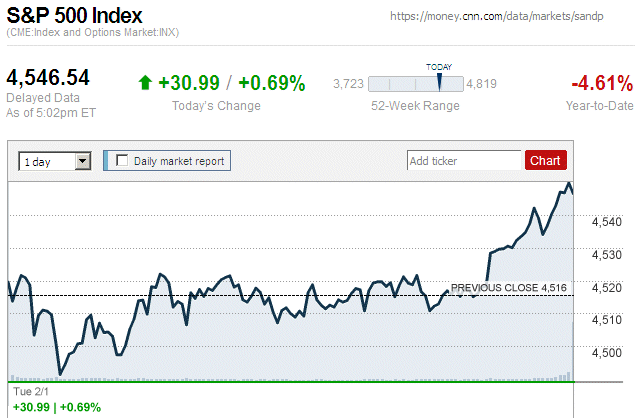
Task: Click the +30.99 / +0.69% today's change
Action: (x=230, y=83)
